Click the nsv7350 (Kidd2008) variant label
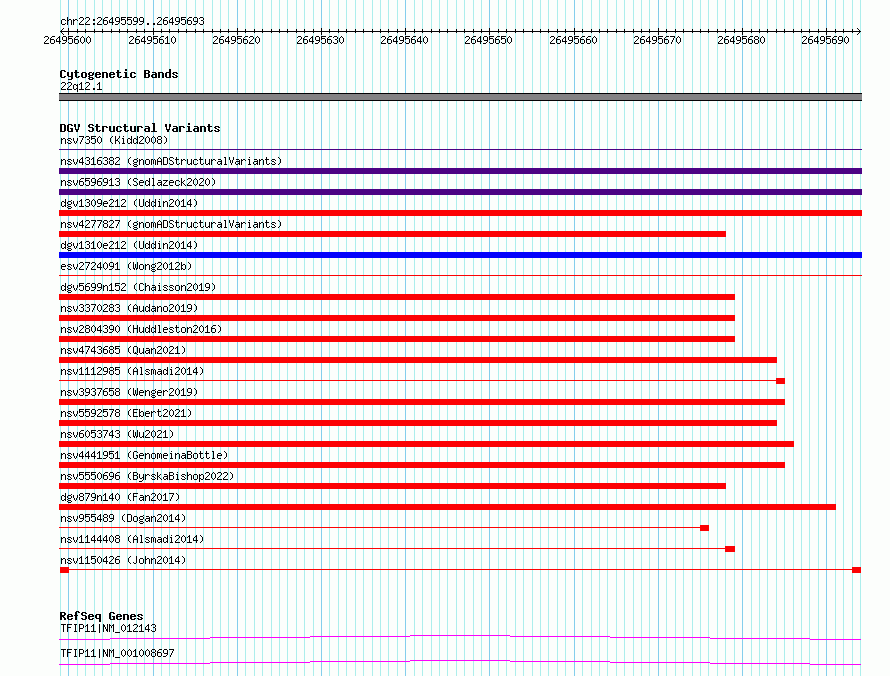 click(114, 140)
